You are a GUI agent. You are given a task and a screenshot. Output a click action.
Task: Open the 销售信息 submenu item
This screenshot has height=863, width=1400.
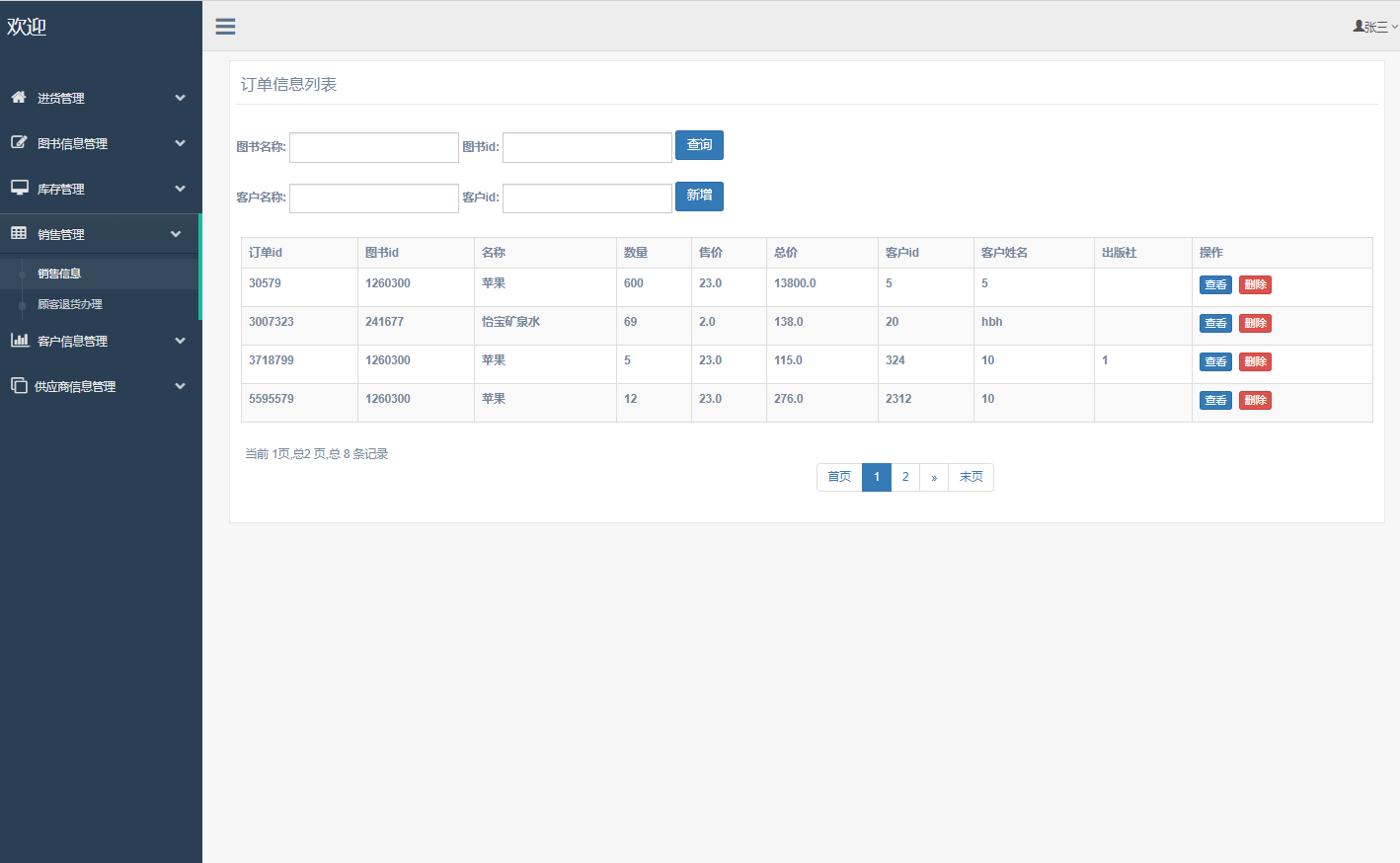tap(59, 274)
